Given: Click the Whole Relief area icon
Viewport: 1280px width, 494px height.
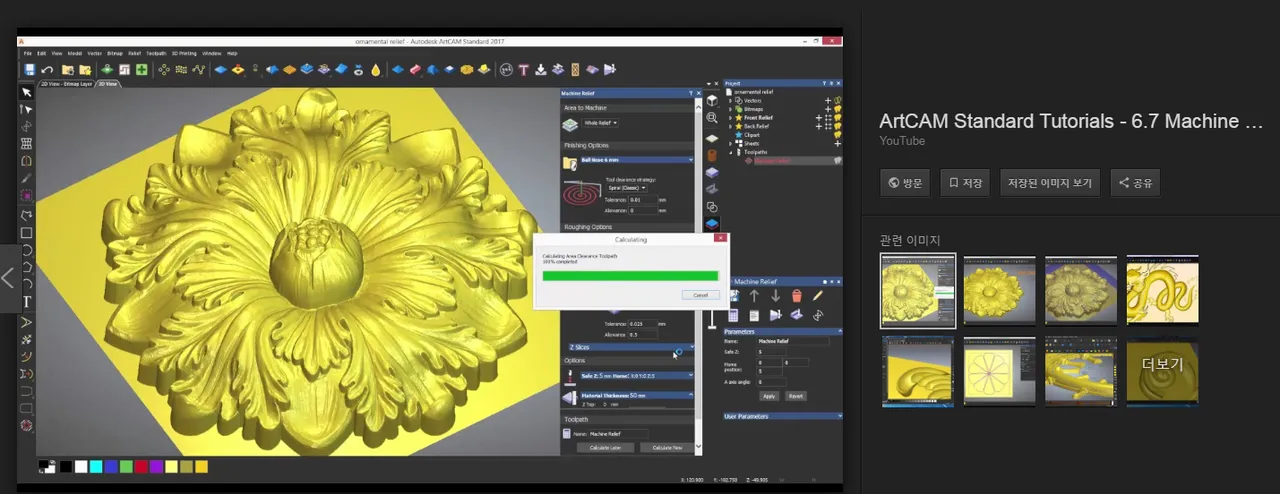Looking at the screenshot, I should click(569, 124).
